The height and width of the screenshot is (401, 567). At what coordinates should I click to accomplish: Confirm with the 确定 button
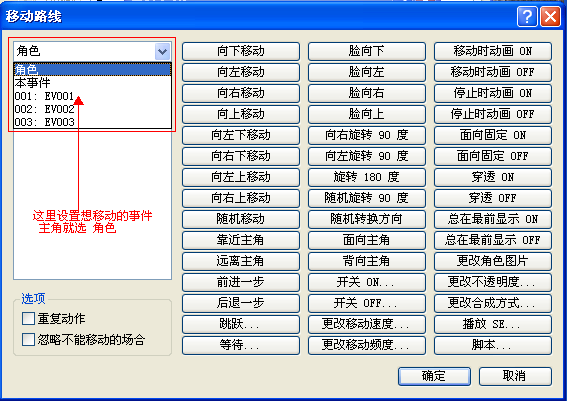click(x=434, y=376)
